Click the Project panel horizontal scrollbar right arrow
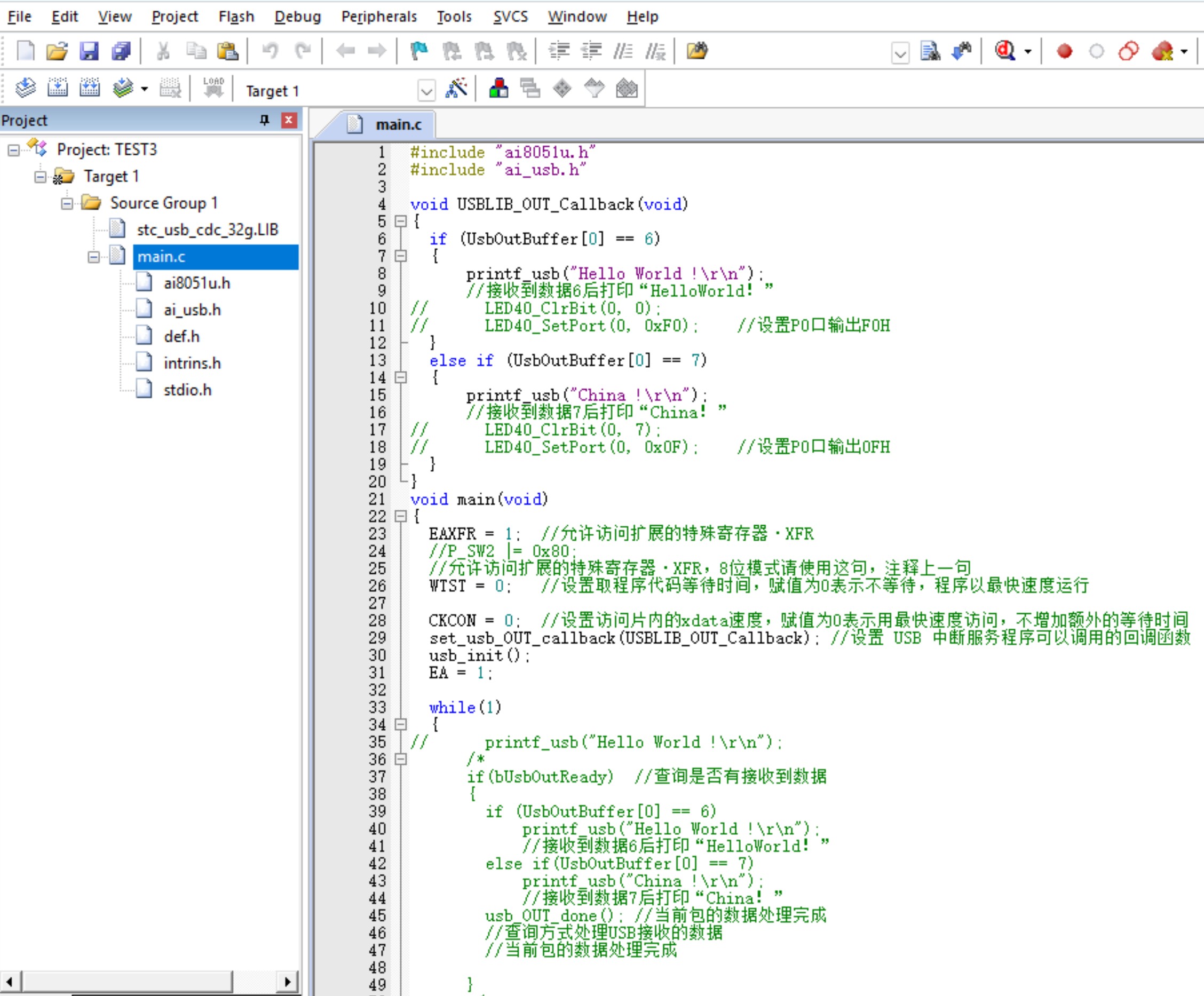The image size is (1204, 996). tap(288, 981)
